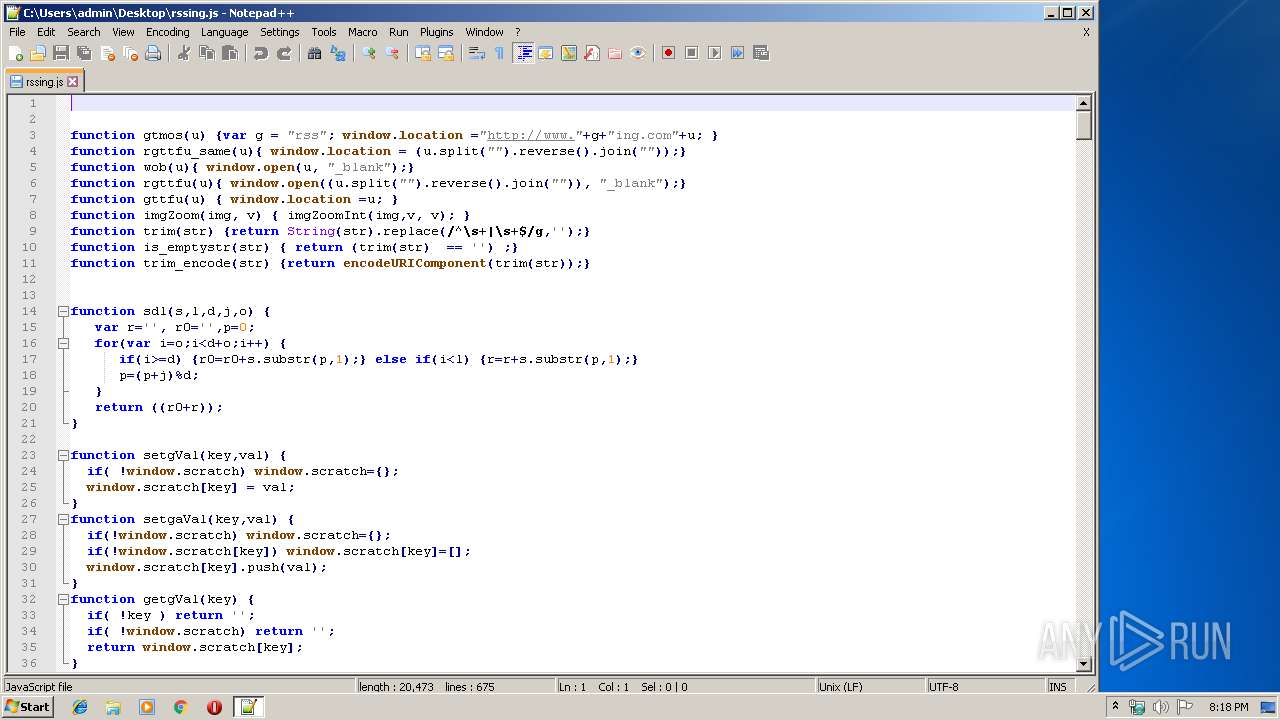Toggle the Indent Guide toolbar button
This screenshot has height=720, width=1280.
click(523, 53)
